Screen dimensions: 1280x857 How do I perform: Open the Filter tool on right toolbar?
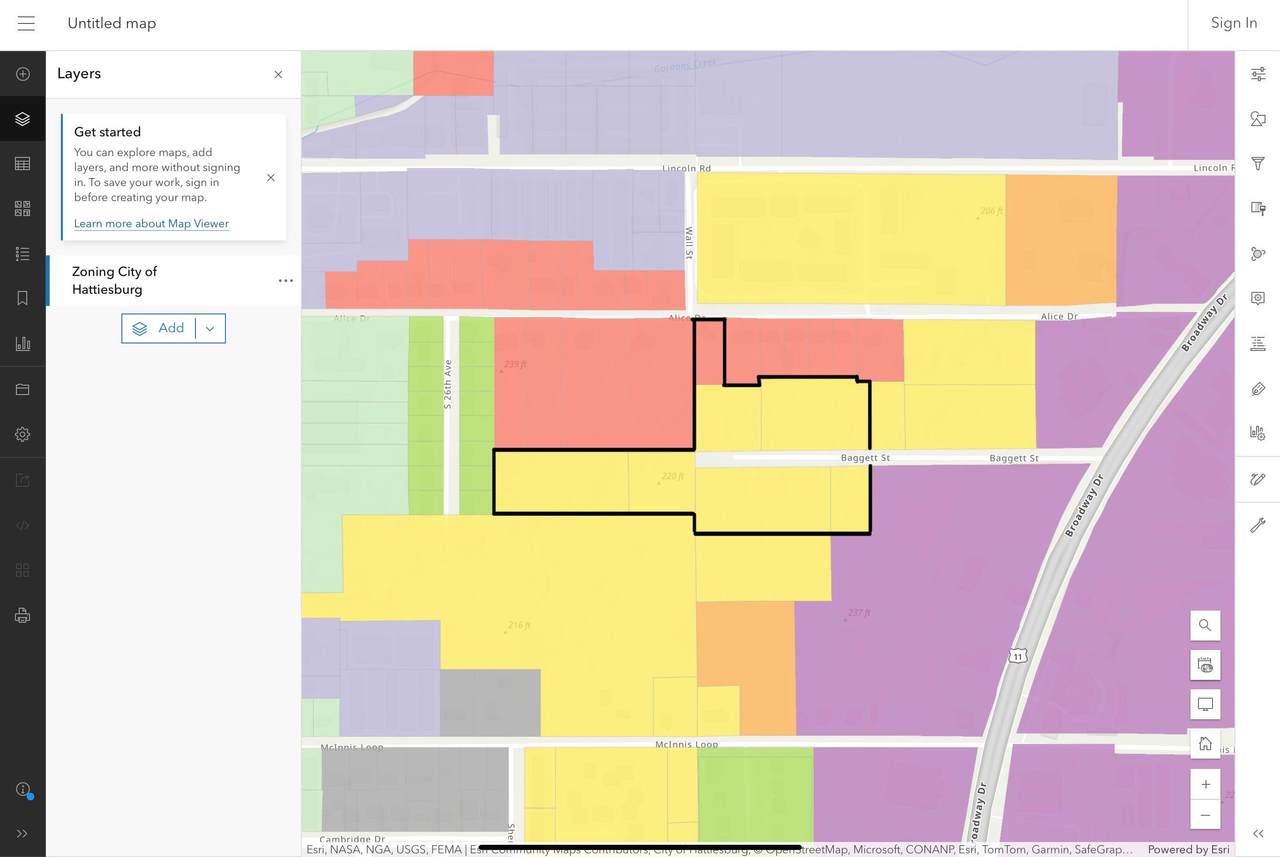click(x=1258, y=164)
